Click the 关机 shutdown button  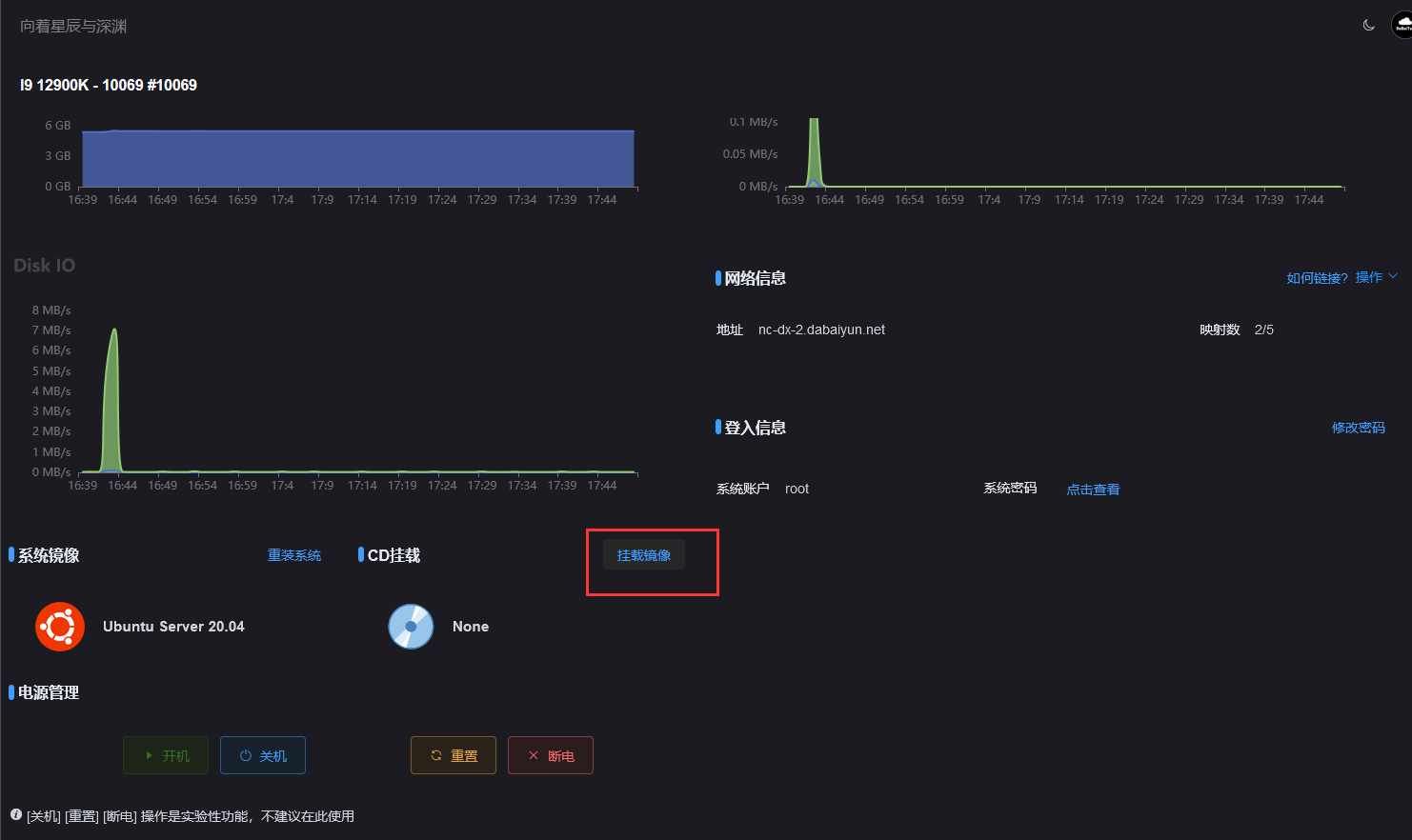263,755
